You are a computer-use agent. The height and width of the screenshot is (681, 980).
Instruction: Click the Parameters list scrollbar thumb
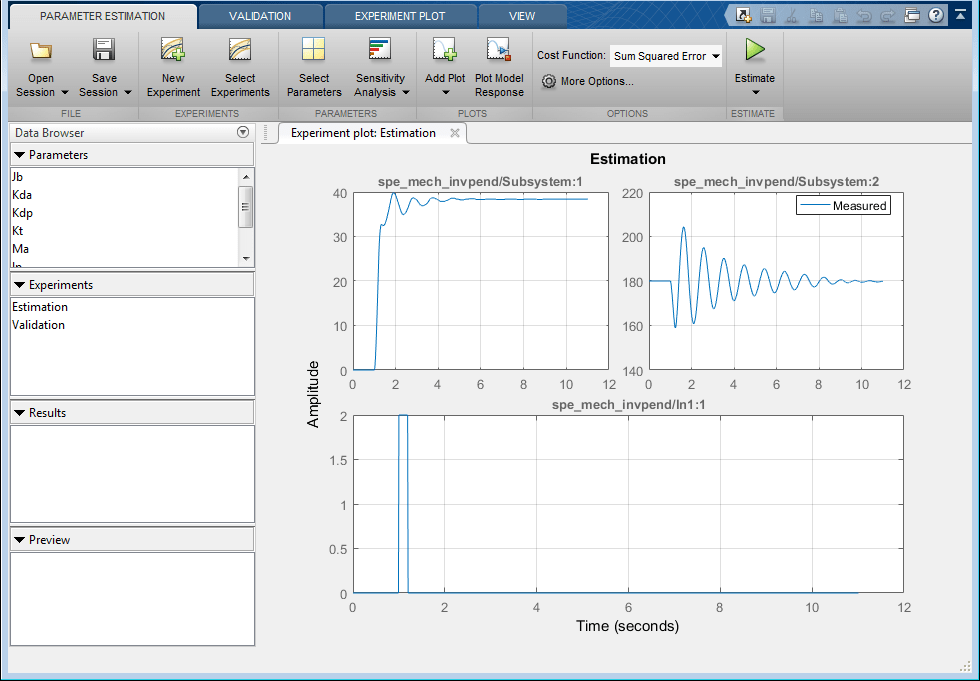(246, 207)
